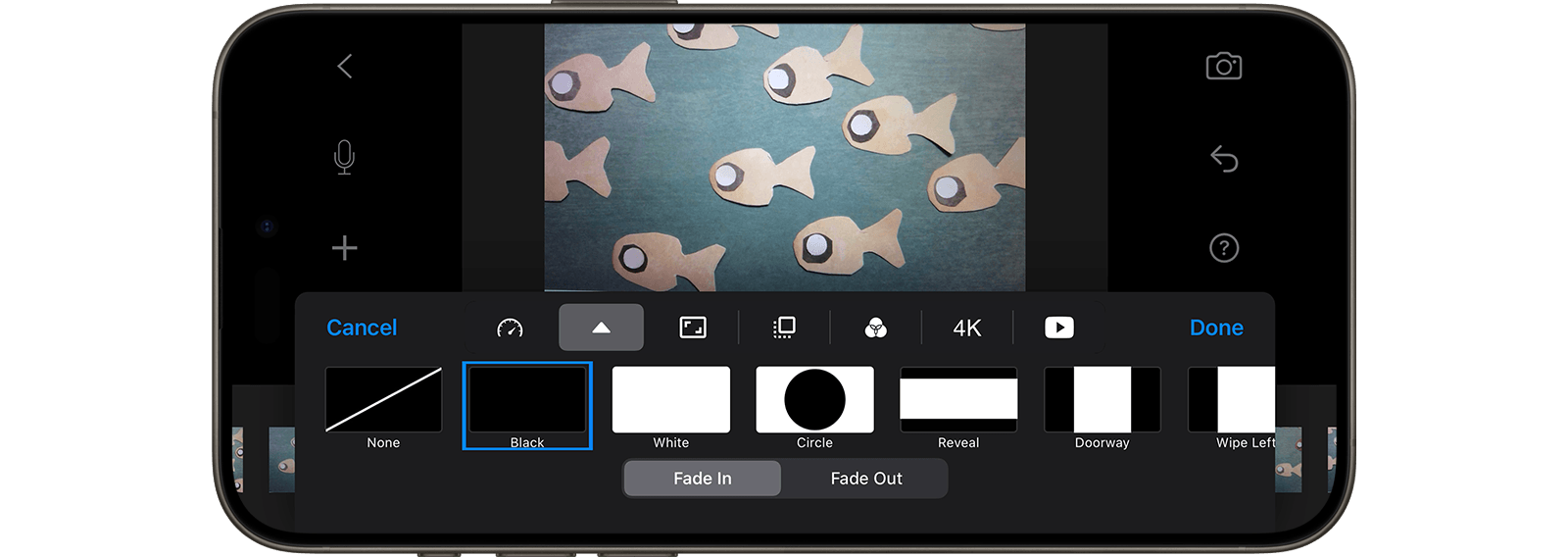Tap the plus add media icon
The image size is (1568, 557).
(x=344, y=247)
